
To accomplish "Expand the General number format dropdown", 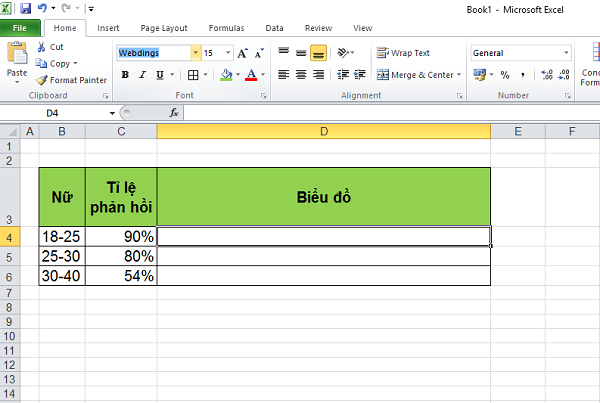I will (566, 53).
